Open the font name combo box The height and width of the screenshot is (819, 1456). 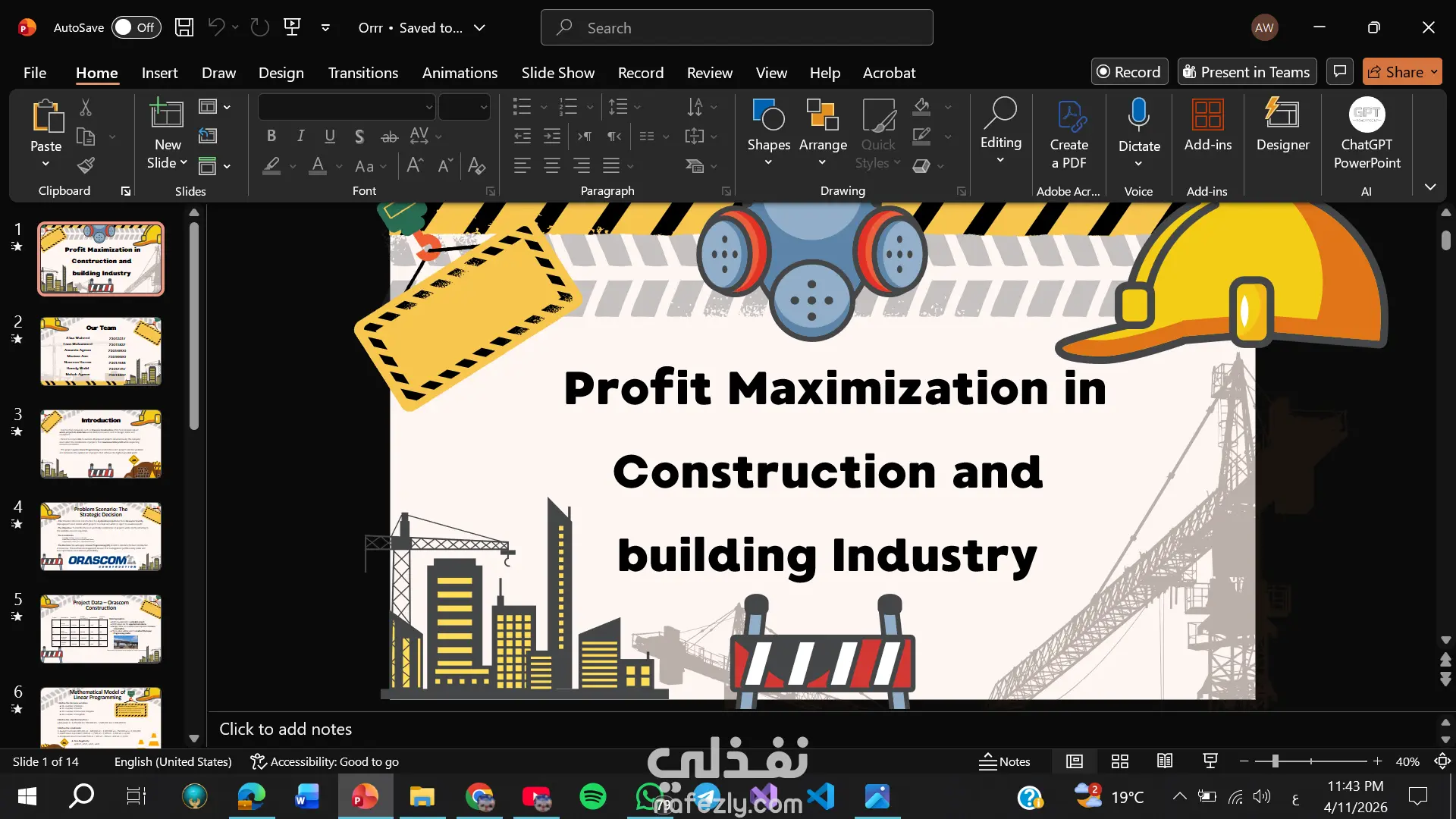347,107
